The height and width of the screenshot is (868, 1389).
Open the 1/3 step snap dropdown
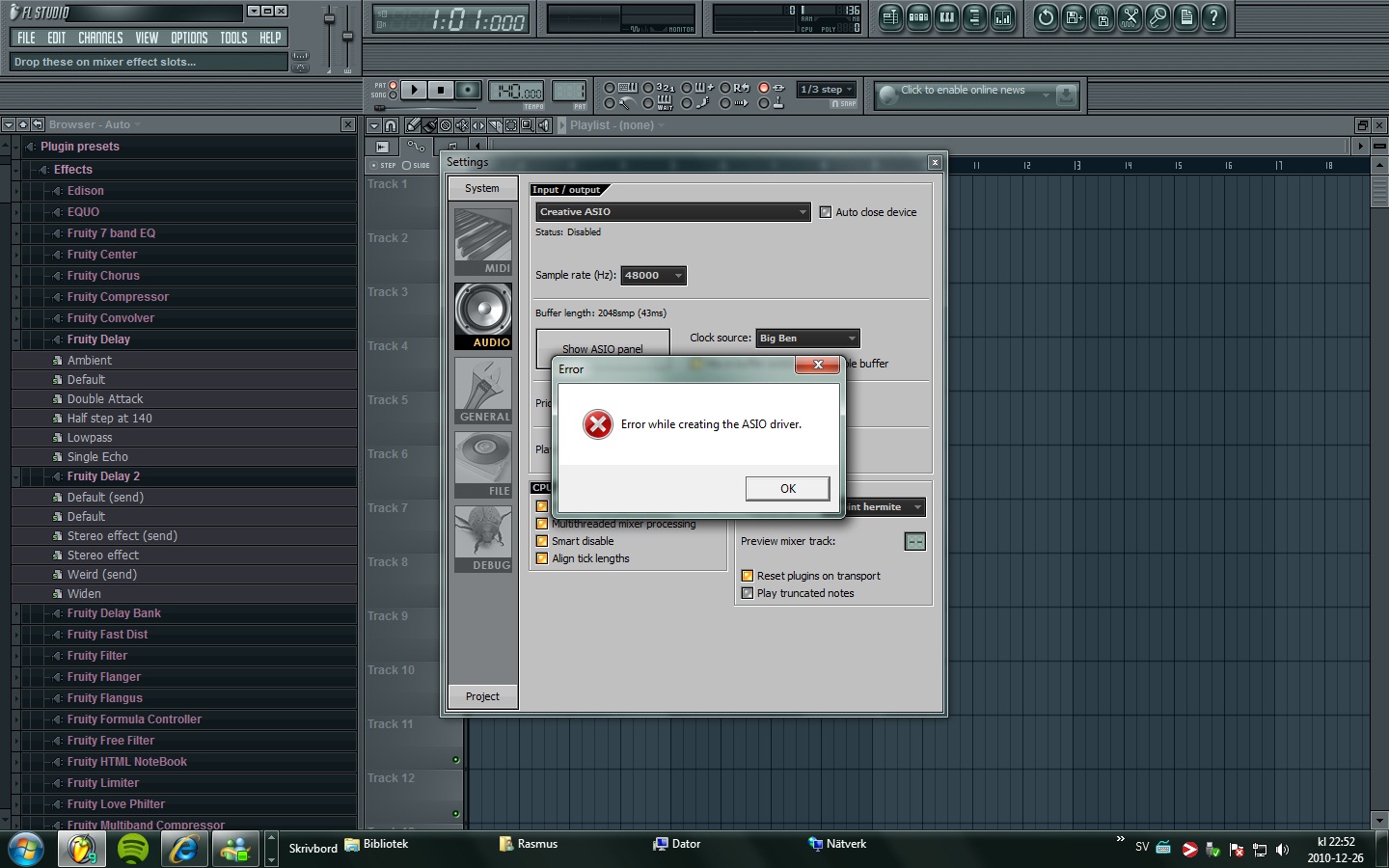pyautogui.click(x=827, y=90)
